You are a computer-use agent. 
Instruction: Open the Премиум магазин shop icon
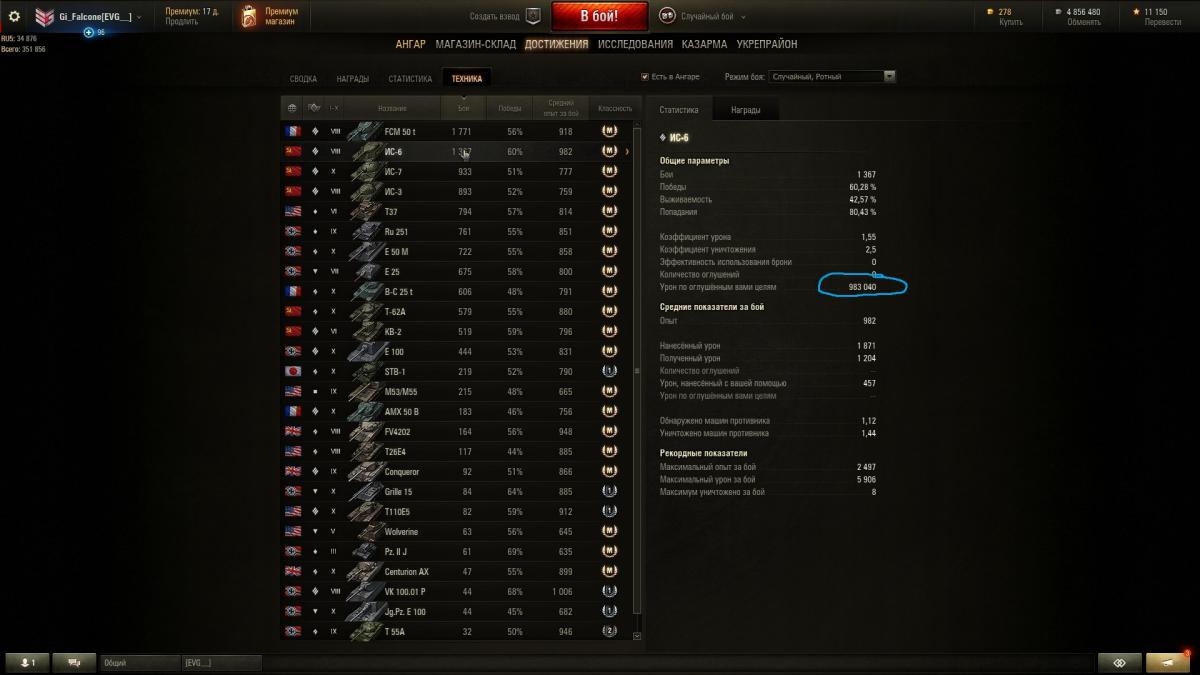(249, 16)
